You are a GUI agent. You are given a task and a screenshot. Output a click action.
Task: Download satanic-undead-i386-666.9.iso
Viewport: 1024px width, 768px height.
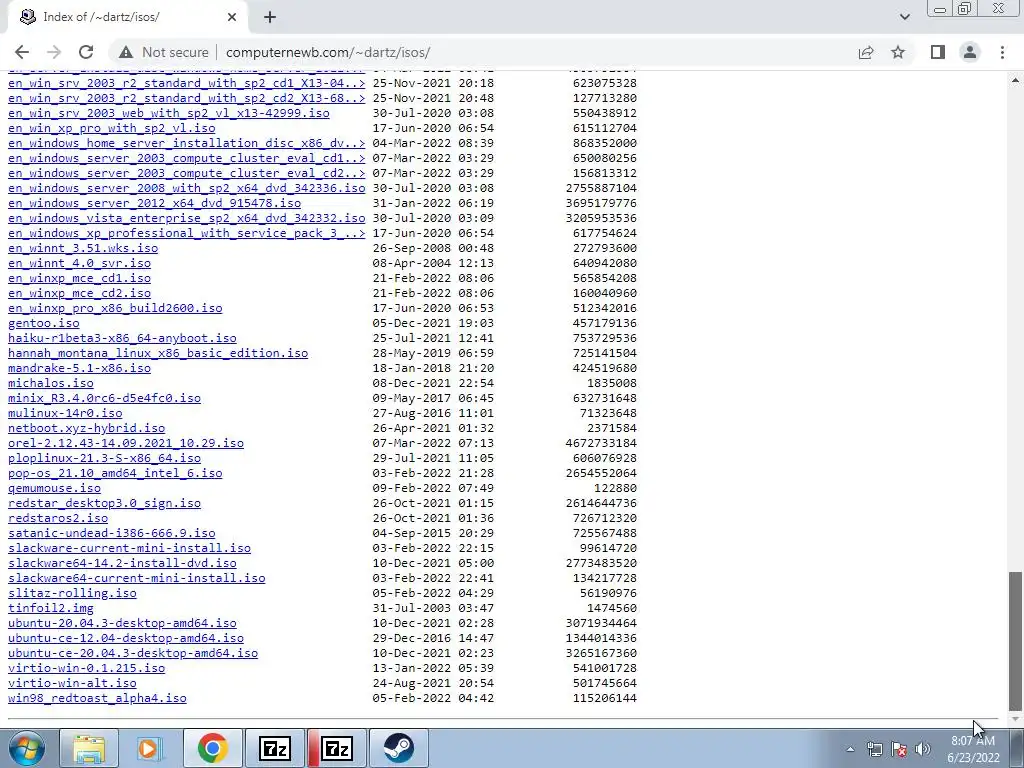pyautogui.click(x=112, y=534)
